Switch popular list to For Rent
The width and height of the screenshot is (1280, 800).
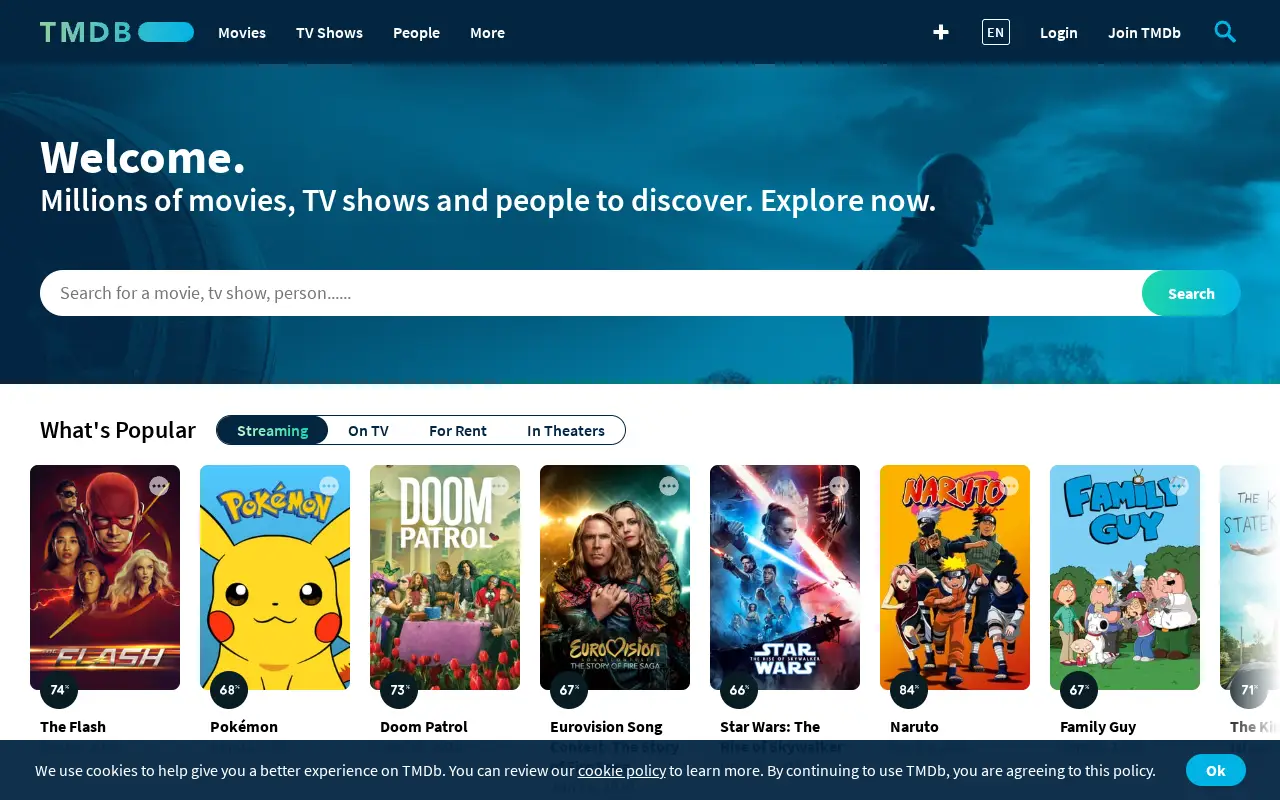point(458,430)
